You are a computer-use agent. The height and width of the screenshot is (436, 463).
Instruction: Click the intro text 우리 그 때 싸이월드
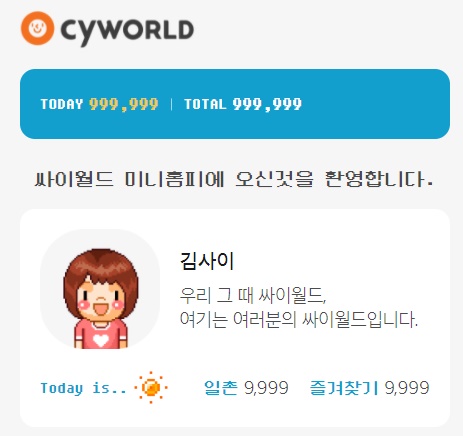[x=253, y=295]
